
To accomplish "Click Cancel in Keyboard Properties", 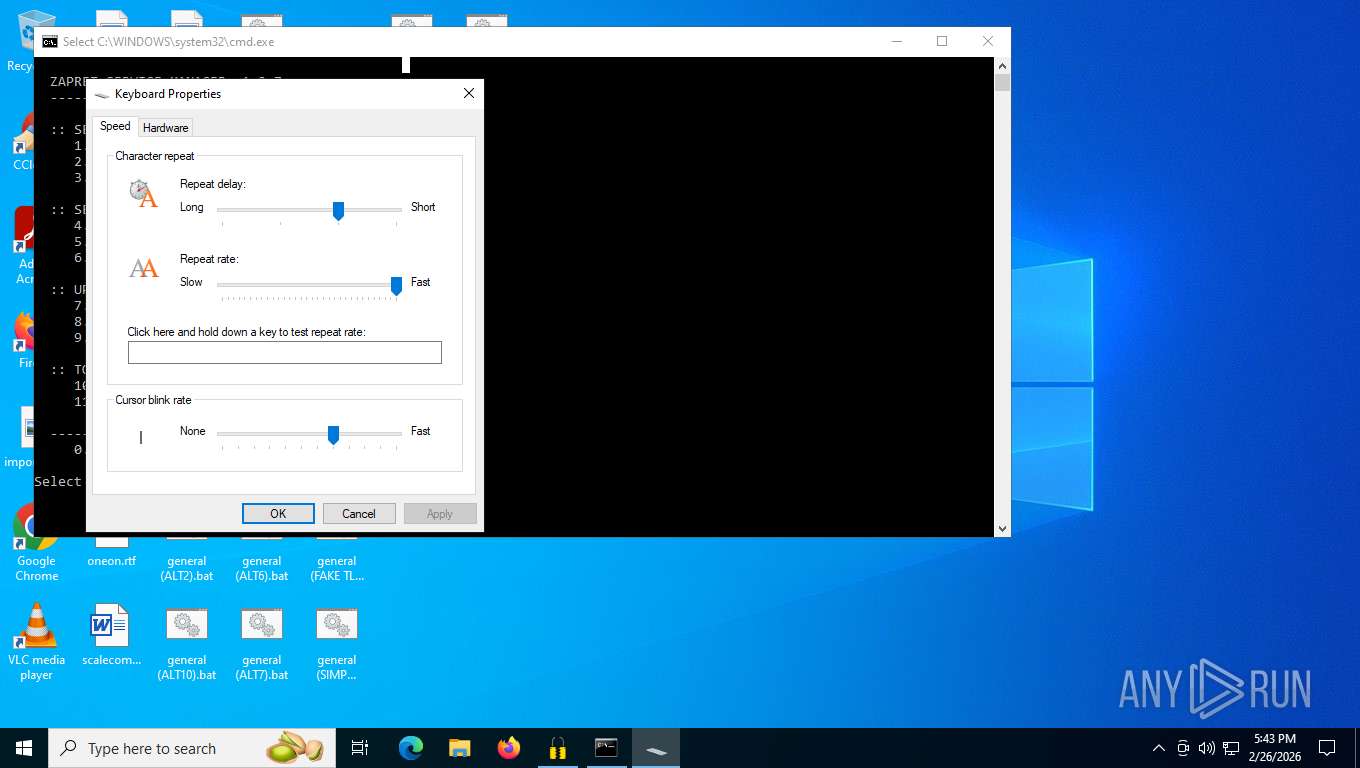I will [x=359, y=513].
